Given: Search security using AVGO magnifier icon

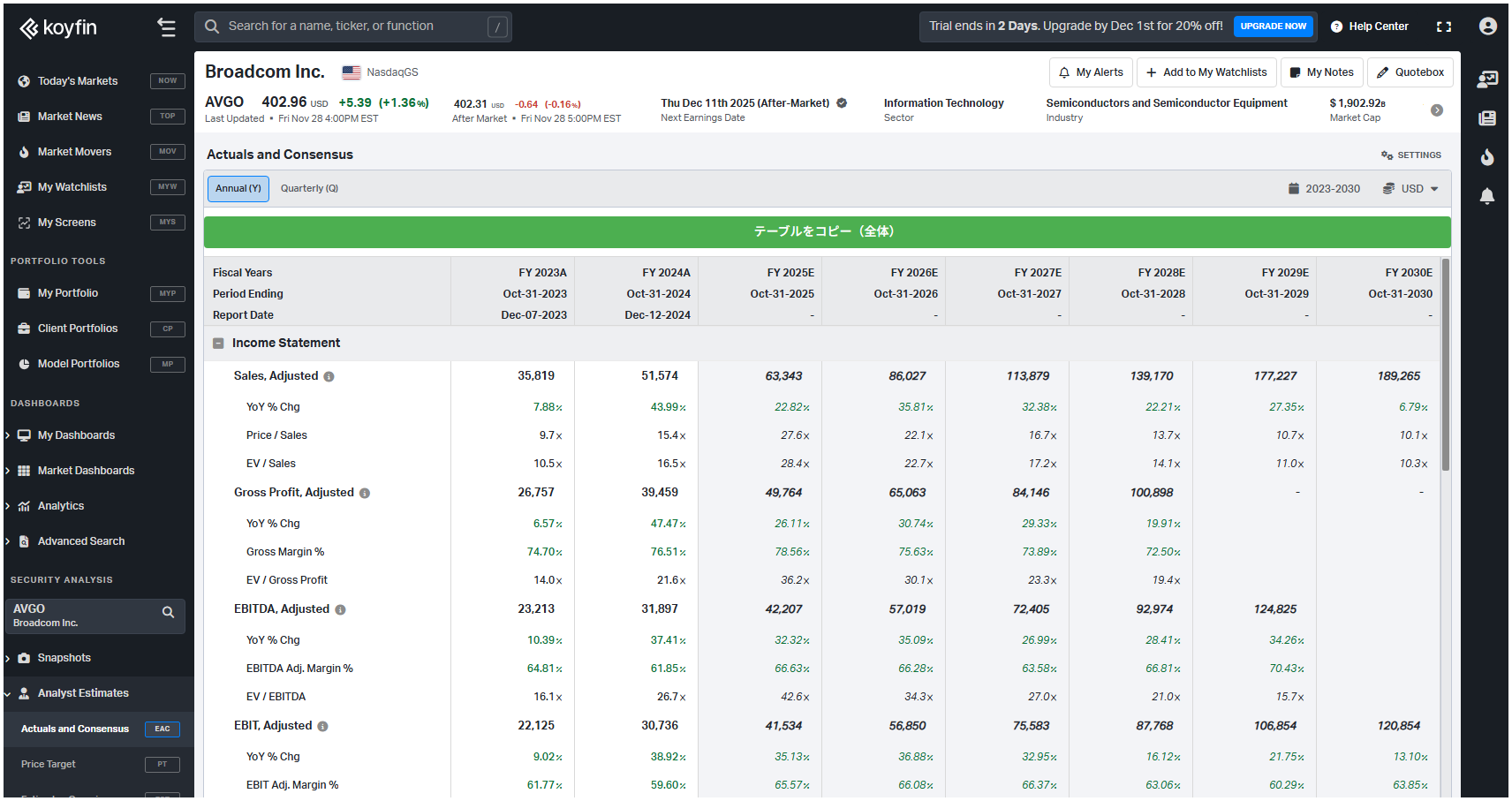Looking at the screenshot, I should coord(168,613).
